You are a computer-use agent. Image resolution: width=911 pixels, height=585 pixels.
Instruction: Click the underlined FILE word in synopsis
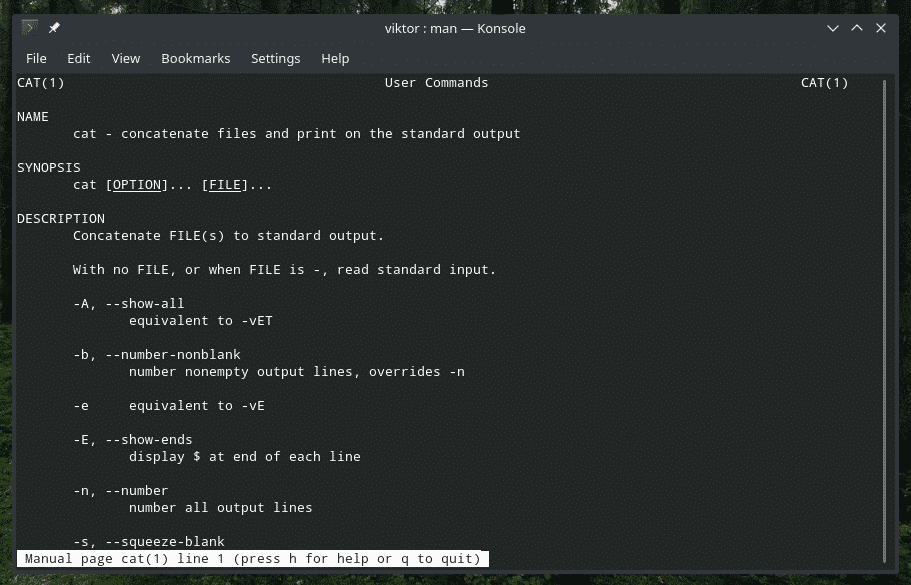(x=225, y=185)
